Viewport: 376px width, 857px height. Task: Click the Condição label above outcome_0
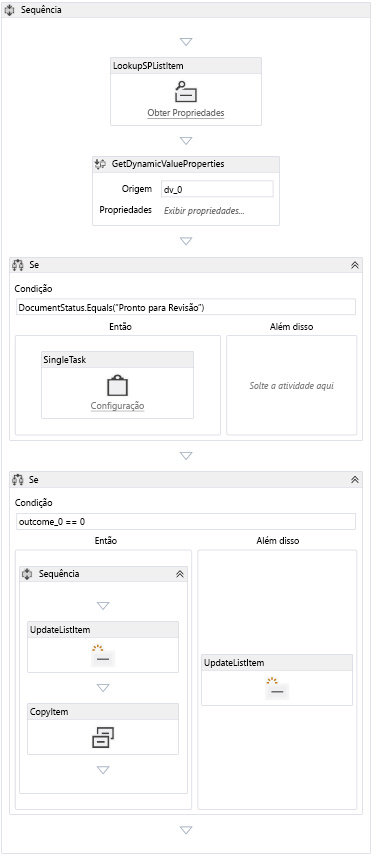point(33,503)
